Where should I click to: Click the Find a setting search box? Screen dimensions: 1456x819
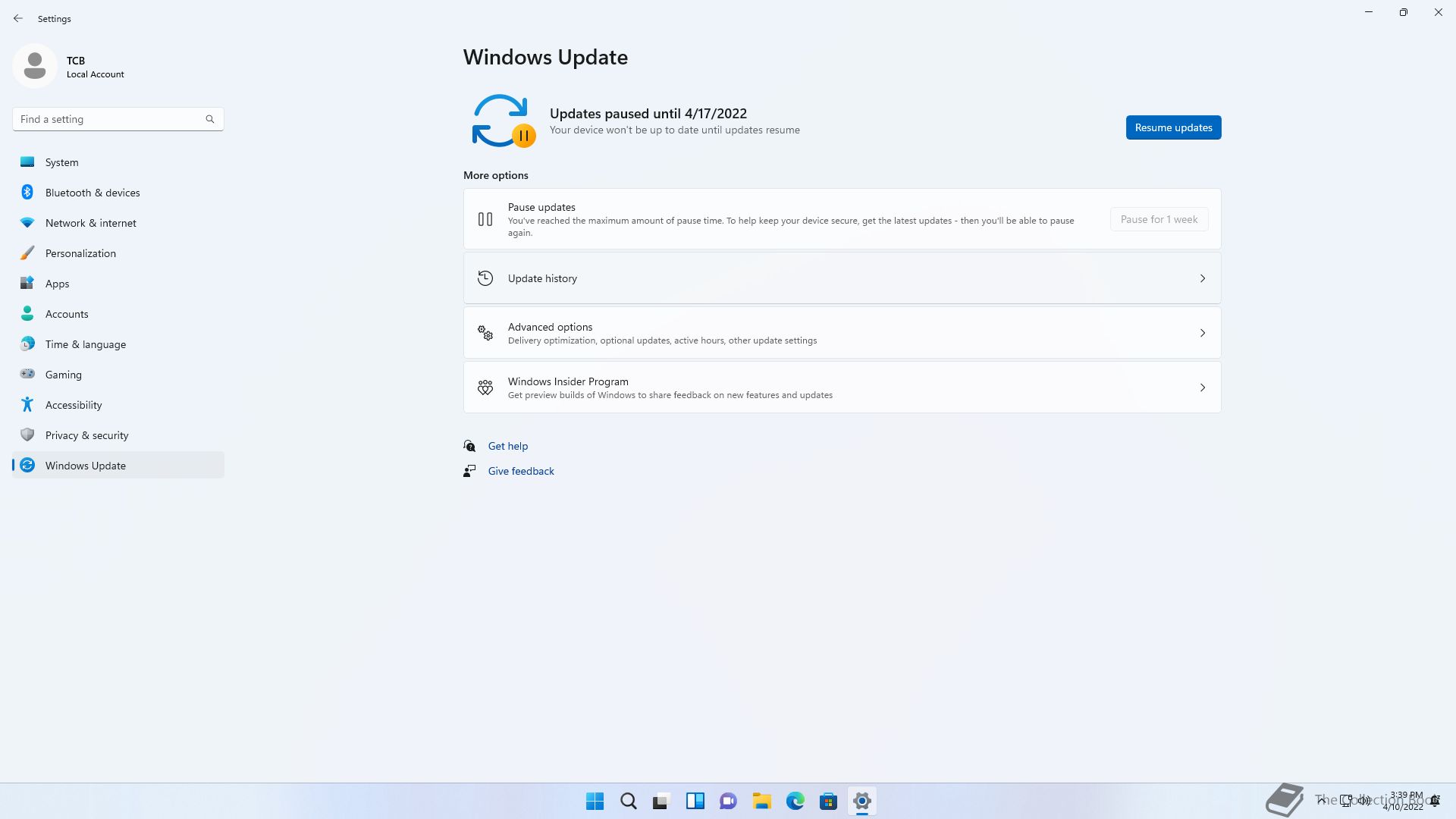[118, 119]
